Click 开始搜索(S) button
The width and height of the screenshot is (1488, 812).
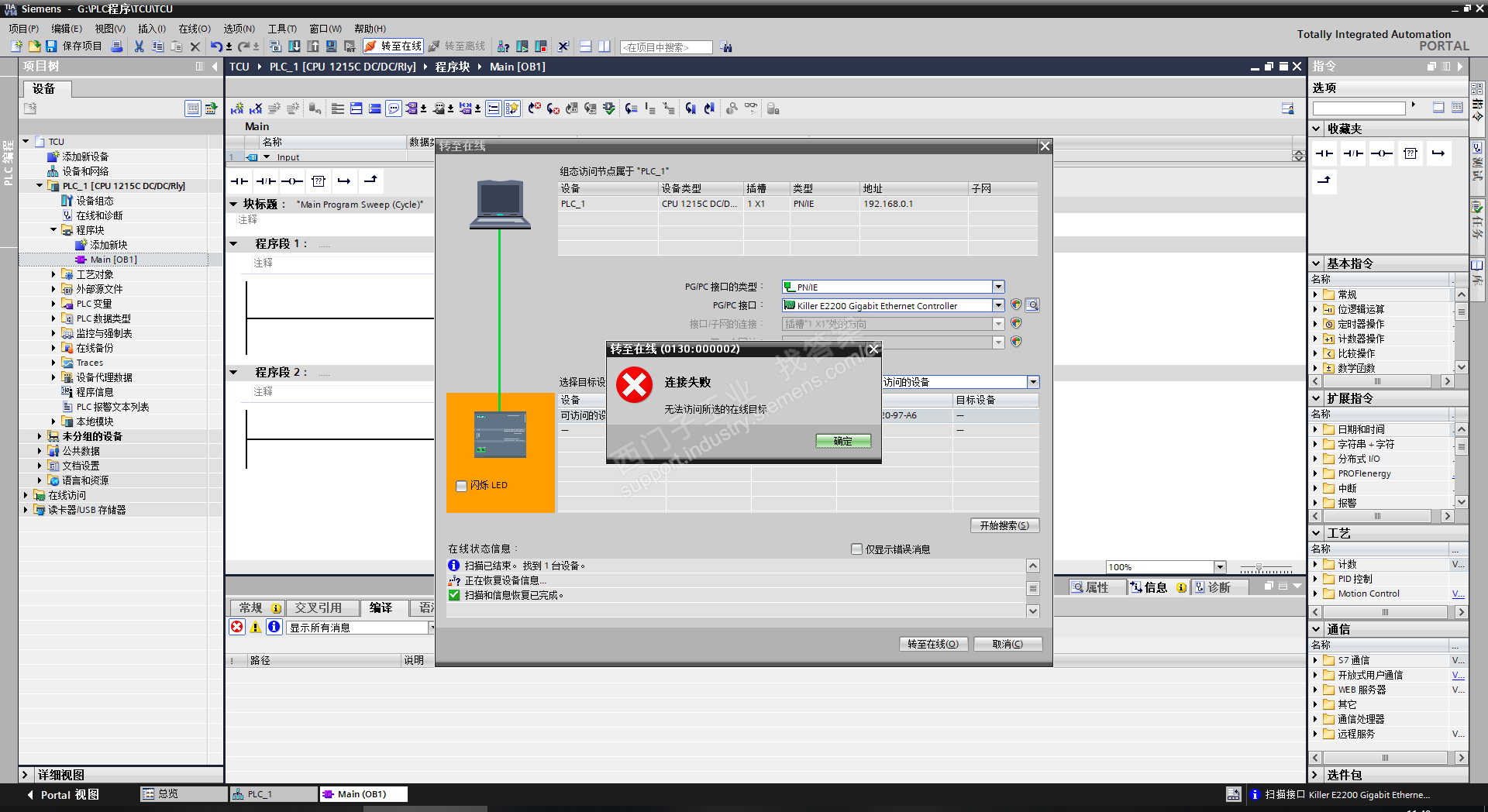coord(1004,525)
